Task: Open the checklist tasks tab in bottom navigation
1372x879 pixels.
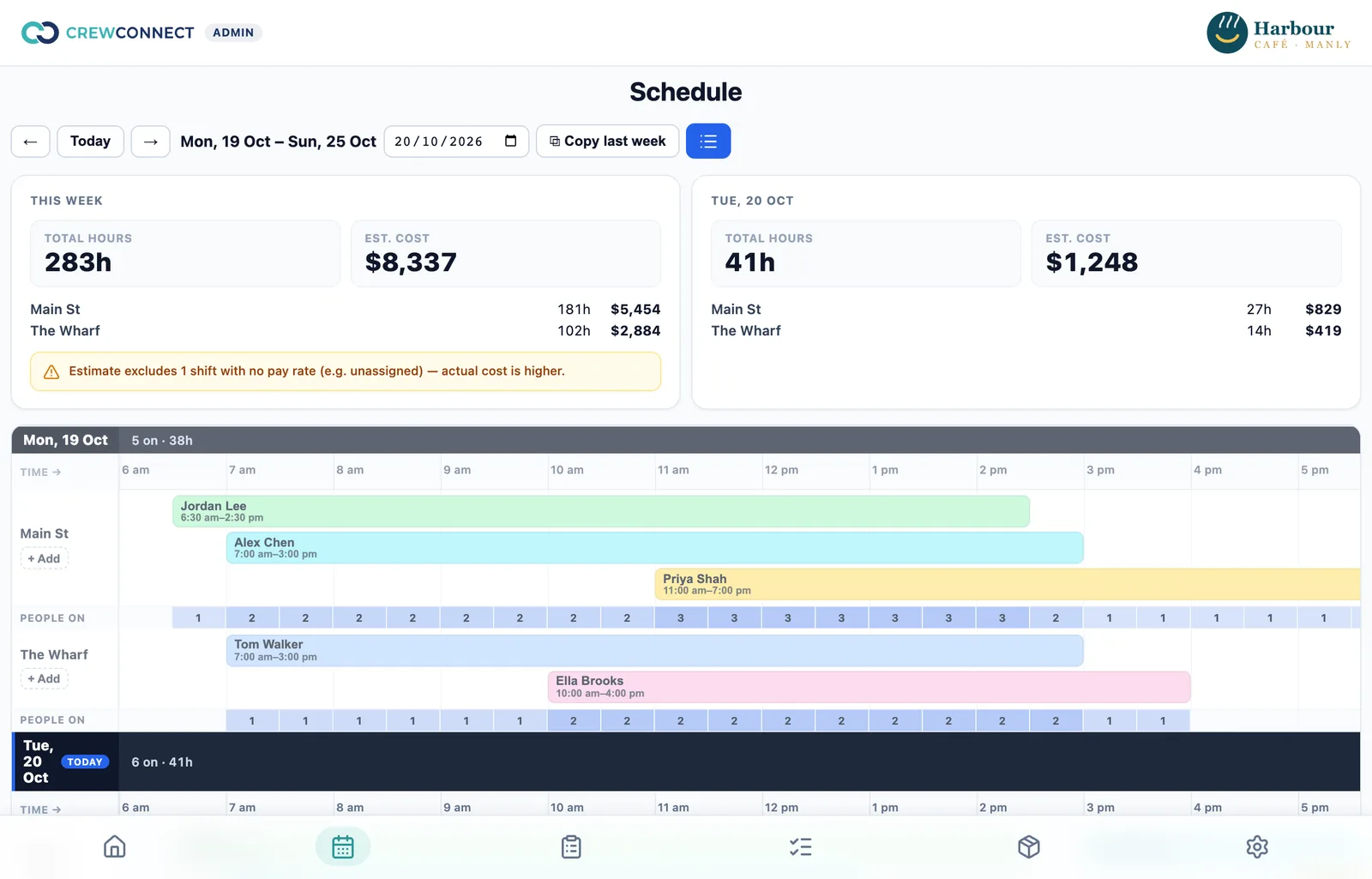Action: pyautogui.click(x=800, y=846)
